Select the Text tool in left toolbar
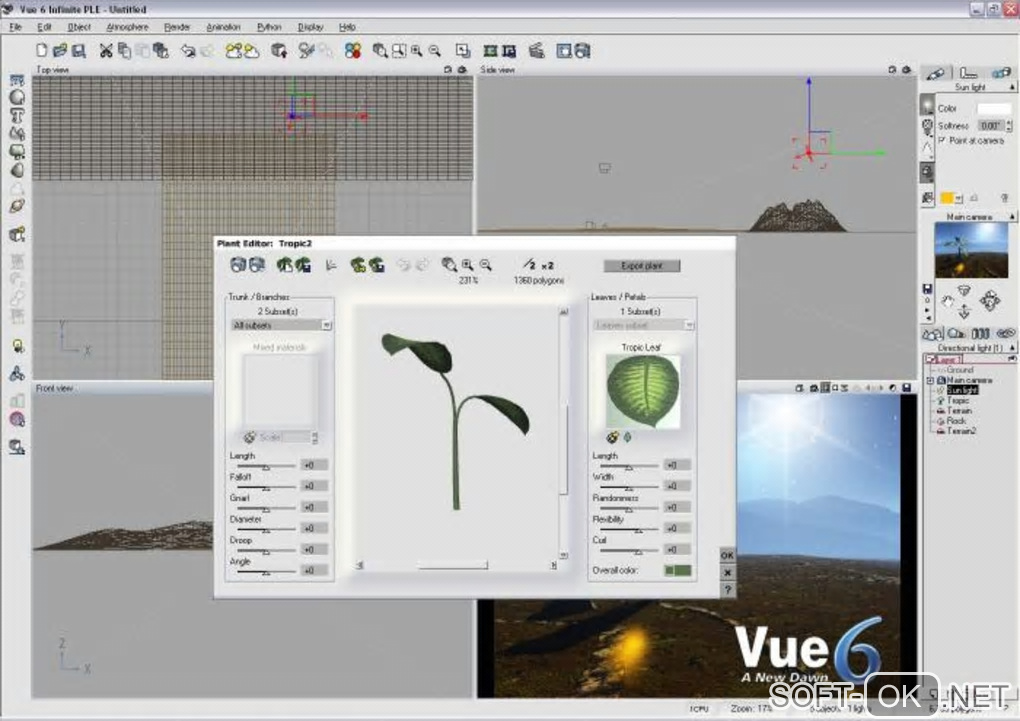This screenshot has height=721, width=1020. click(18, 116)
